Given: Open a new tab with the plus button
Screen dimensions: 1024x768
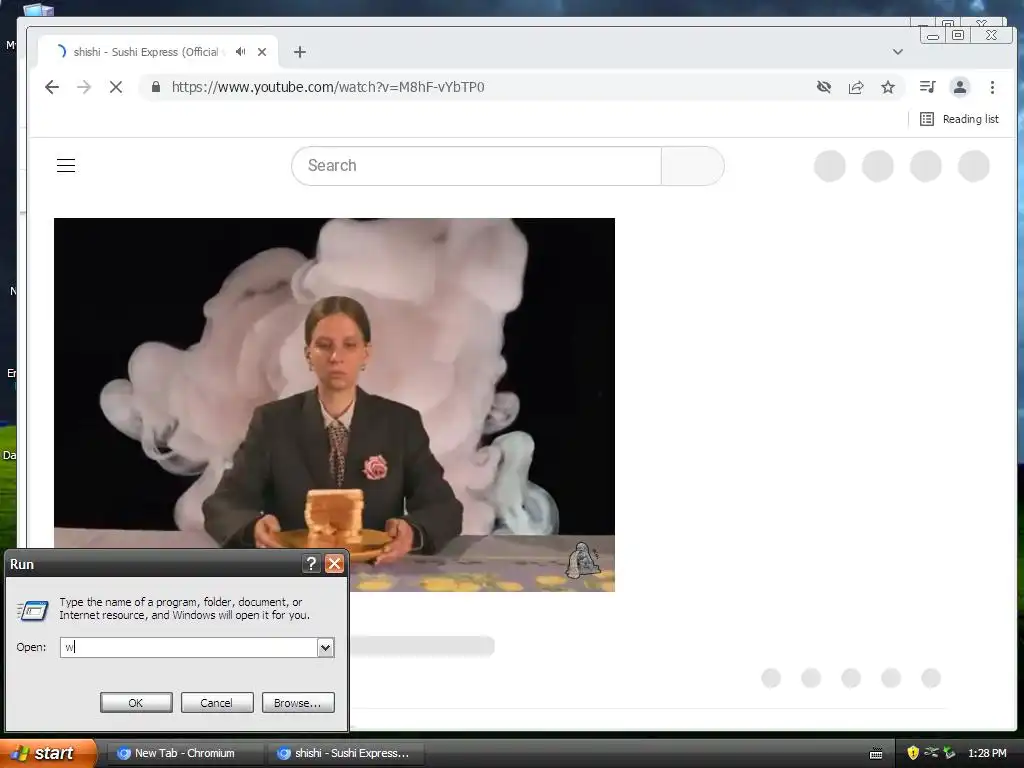Looking at the screenshot, I should point(300,52).
